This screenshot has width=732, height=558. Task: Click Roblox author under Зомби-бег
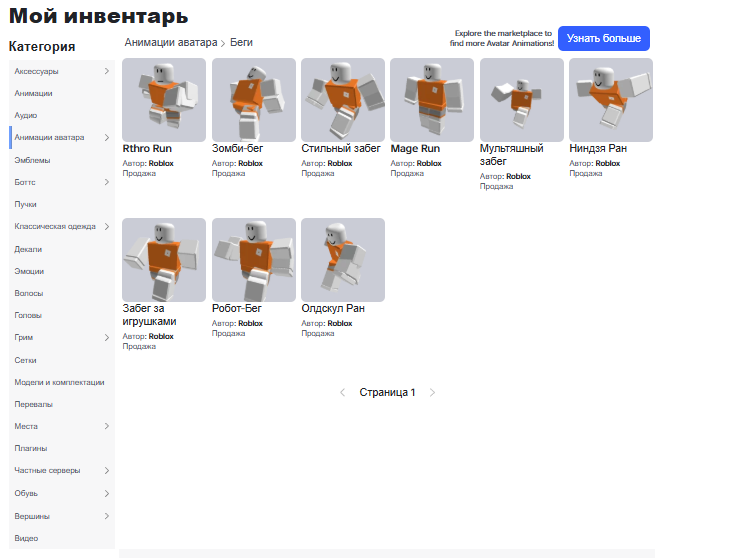[251, 163]
